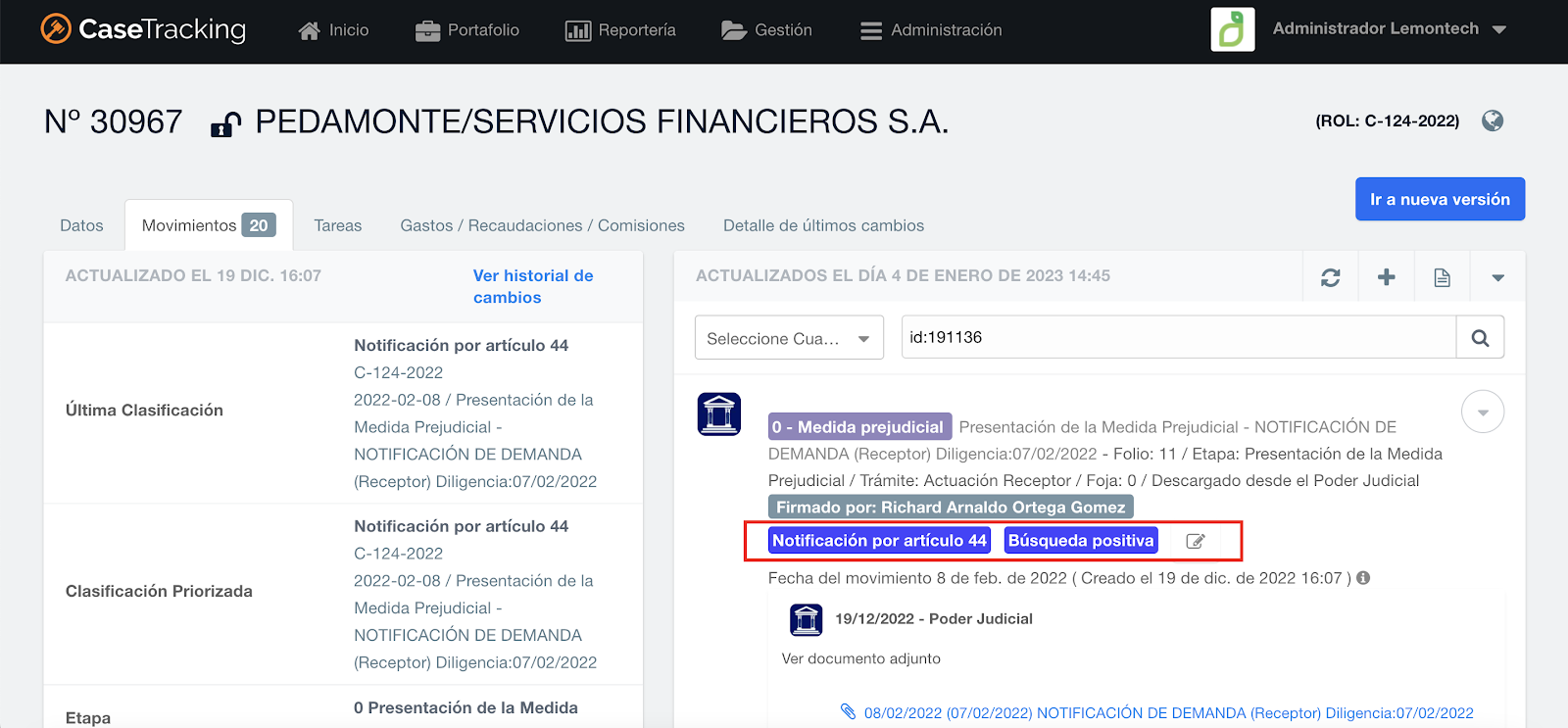Click the 0 - Medida prejudicial tag
This screenshot has height=728, width=1568.
click(x=859, y=427)
